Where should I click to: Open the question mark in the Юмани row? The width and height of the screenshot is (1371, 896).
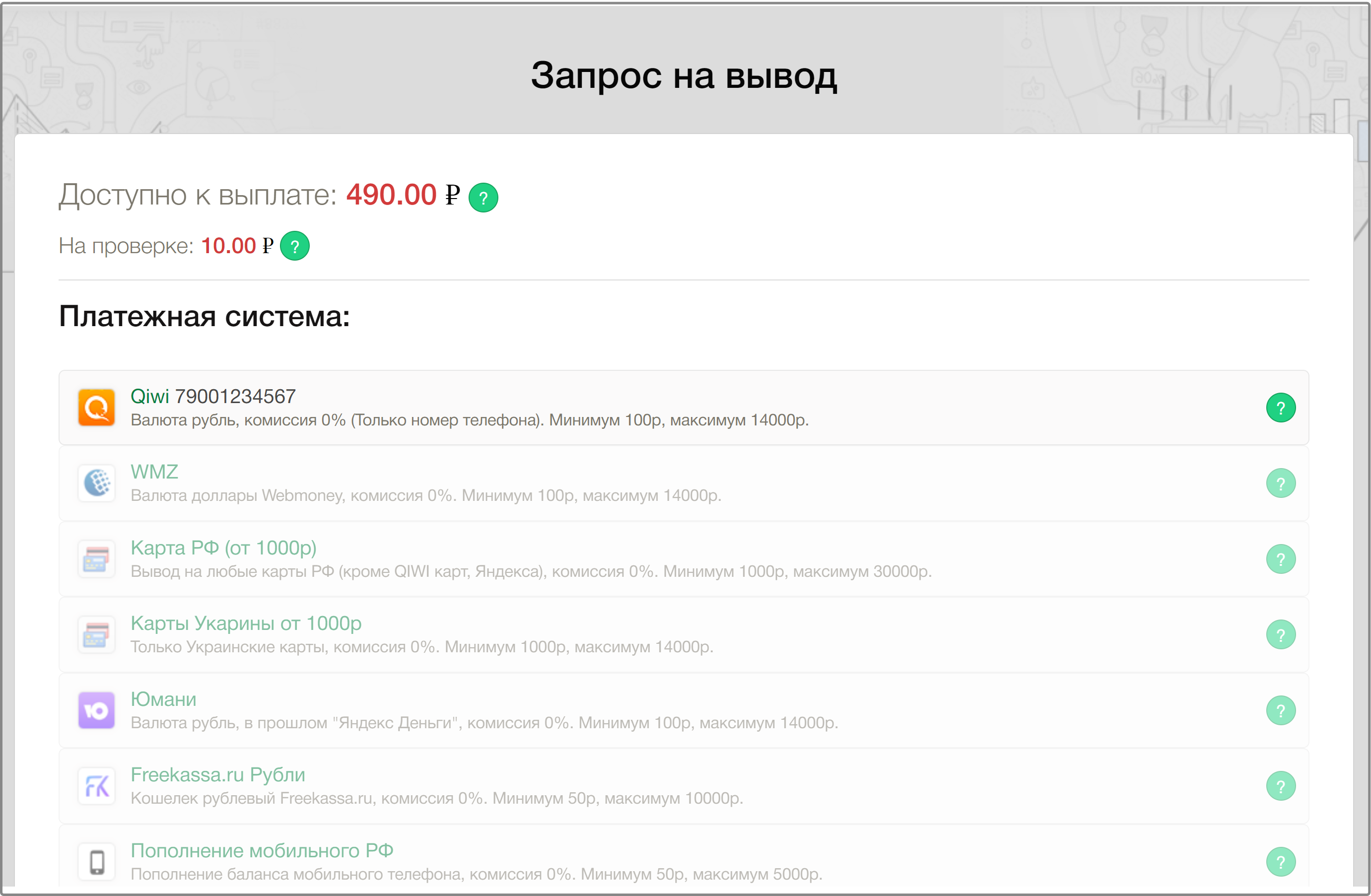[1281, 710]
